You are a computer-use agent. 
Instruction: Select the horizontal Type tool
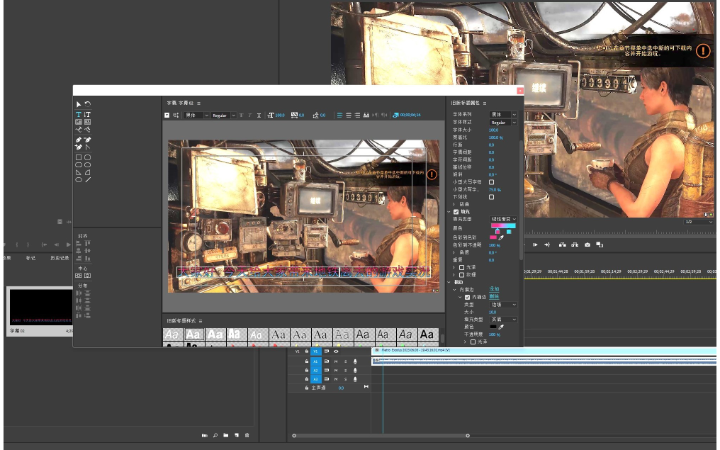coord(79,114)
